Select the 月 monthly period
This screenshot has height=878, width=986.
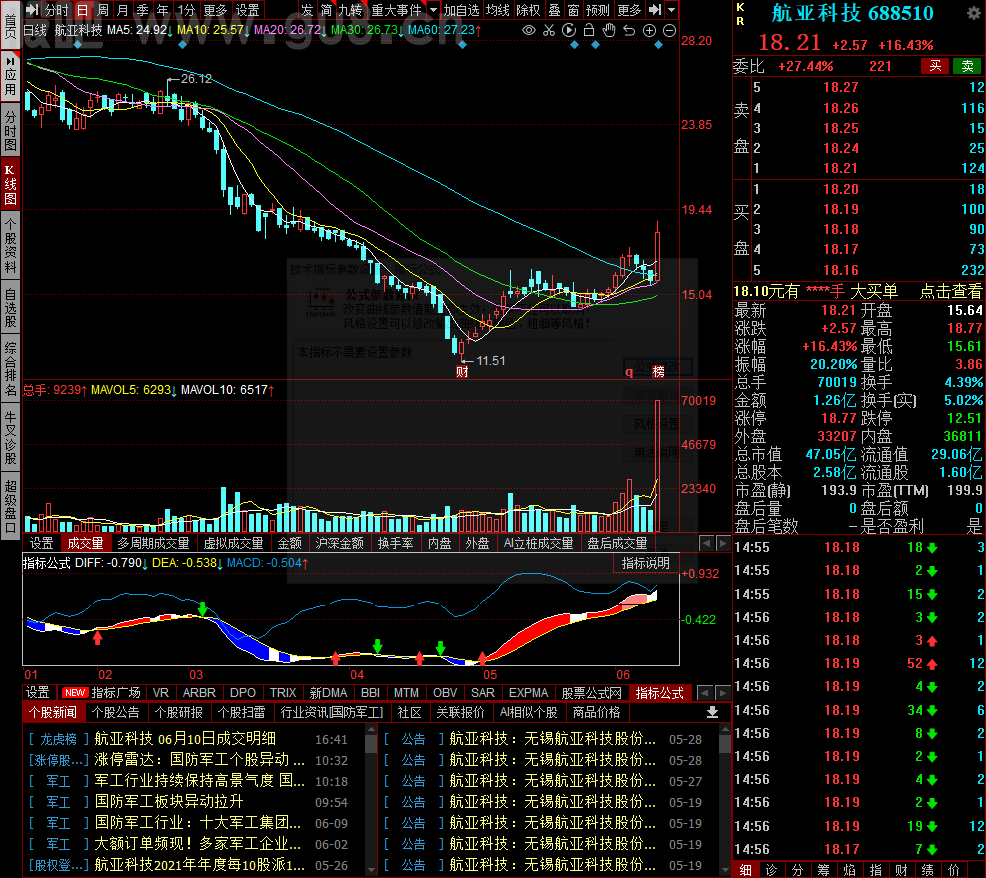tap(123, 10)
